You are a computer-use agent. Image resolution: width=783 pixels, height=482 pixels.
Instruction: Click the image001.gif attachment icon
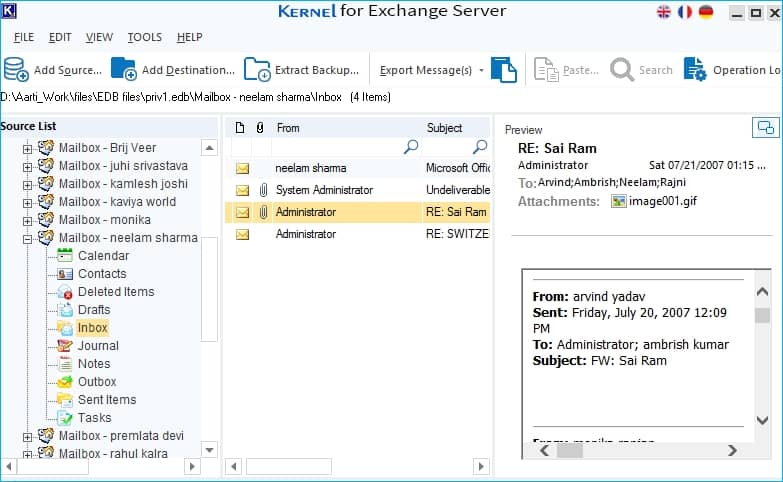point(619,201)
